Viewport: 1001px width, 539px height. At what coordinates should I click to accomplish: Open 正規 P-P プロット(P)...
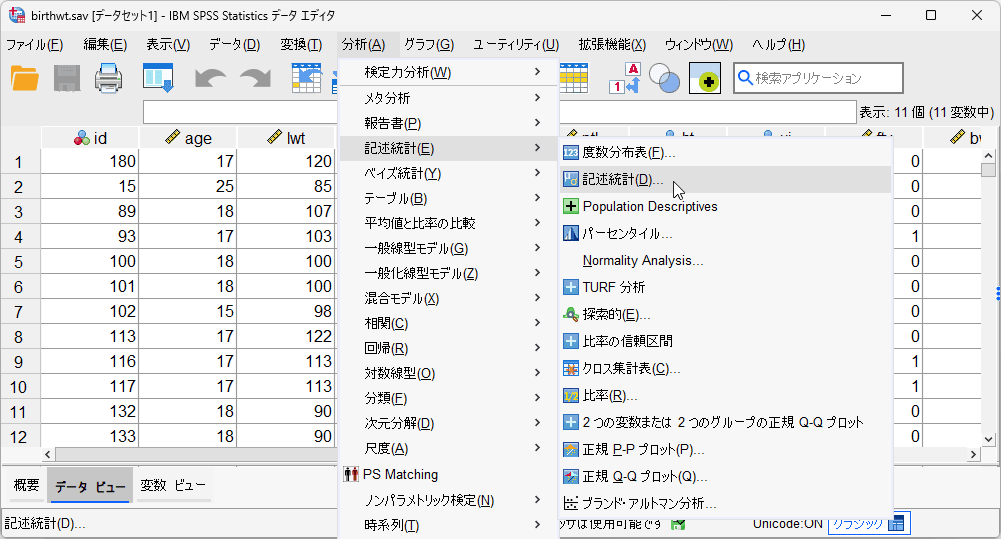click(x=725, y=450)
